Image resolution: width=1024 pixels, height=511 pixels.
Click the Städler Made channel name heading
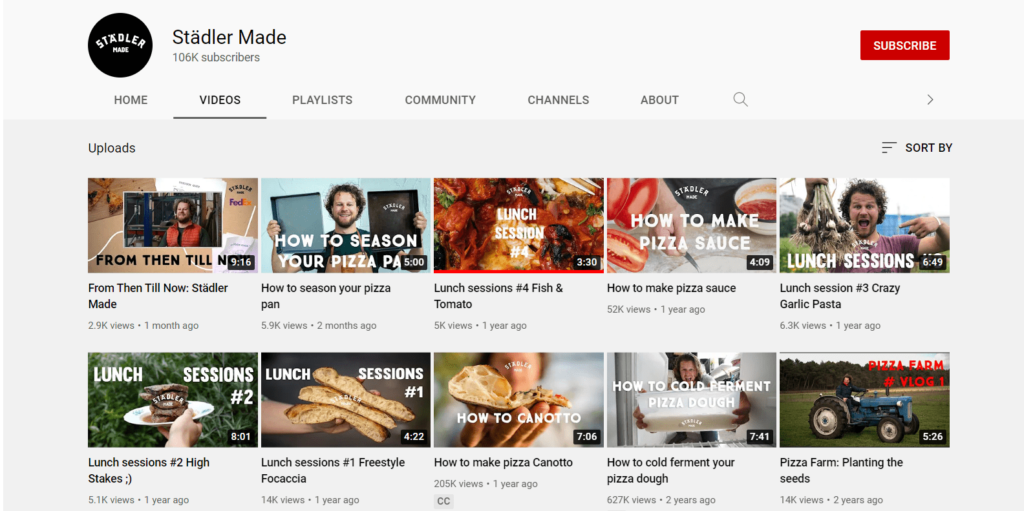(229, 37)
